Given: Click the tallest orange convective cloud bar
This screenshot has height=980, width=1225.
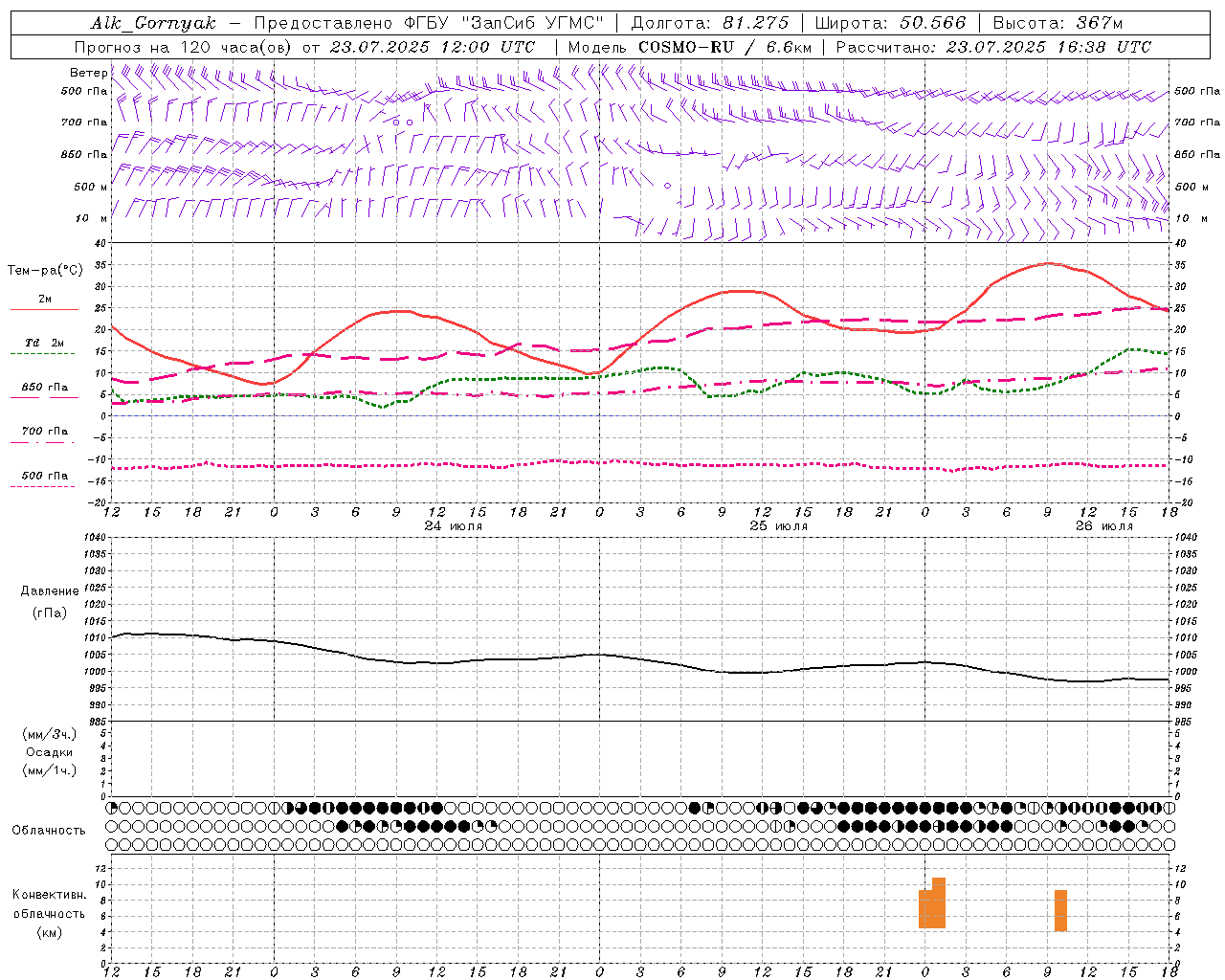Looking at the screenshot, I should click(x=939, y=902).
